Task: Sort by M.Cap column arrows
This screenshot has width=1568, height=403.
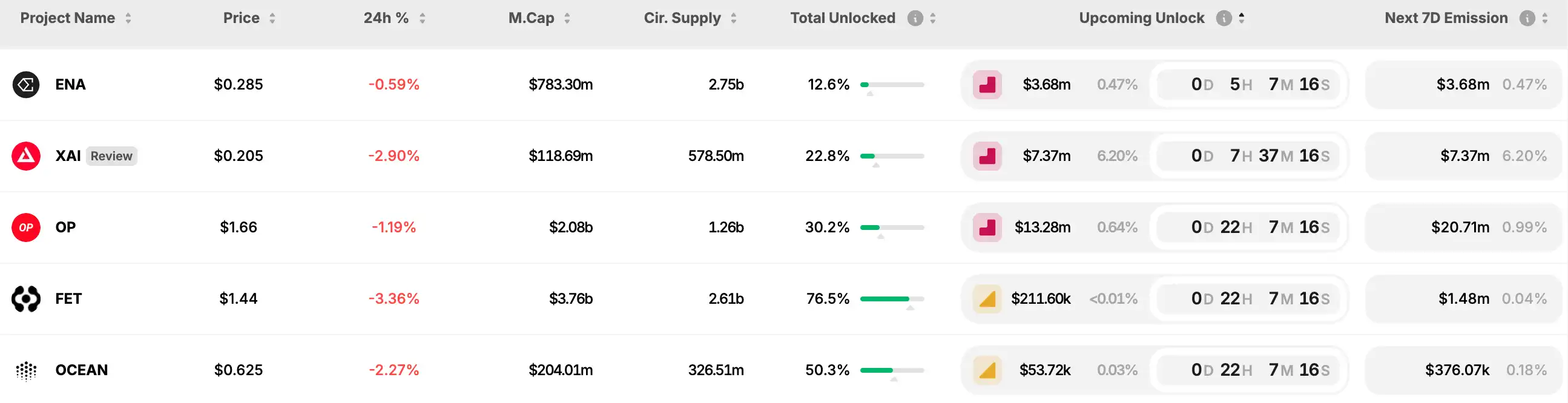Action: (x=567, y=18)
